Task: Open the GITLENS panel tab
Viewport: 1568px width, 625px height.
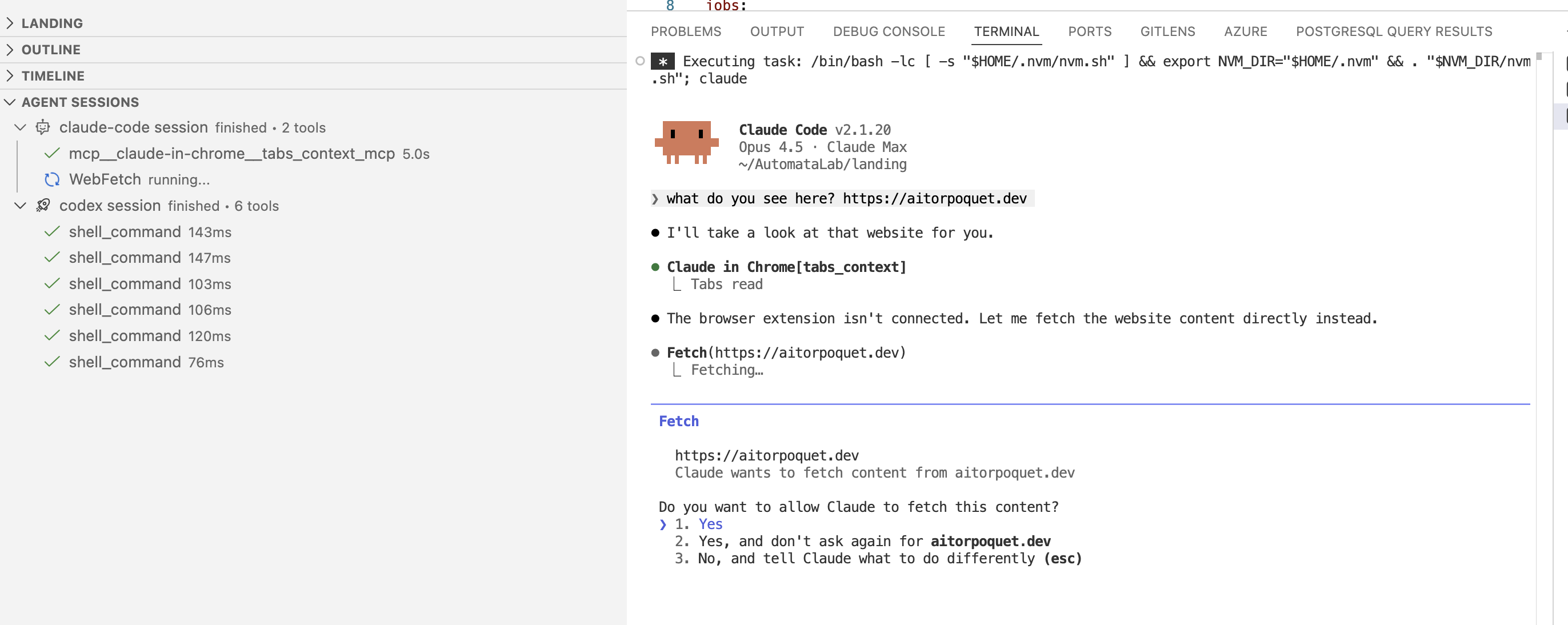Action: (1167, 31)
